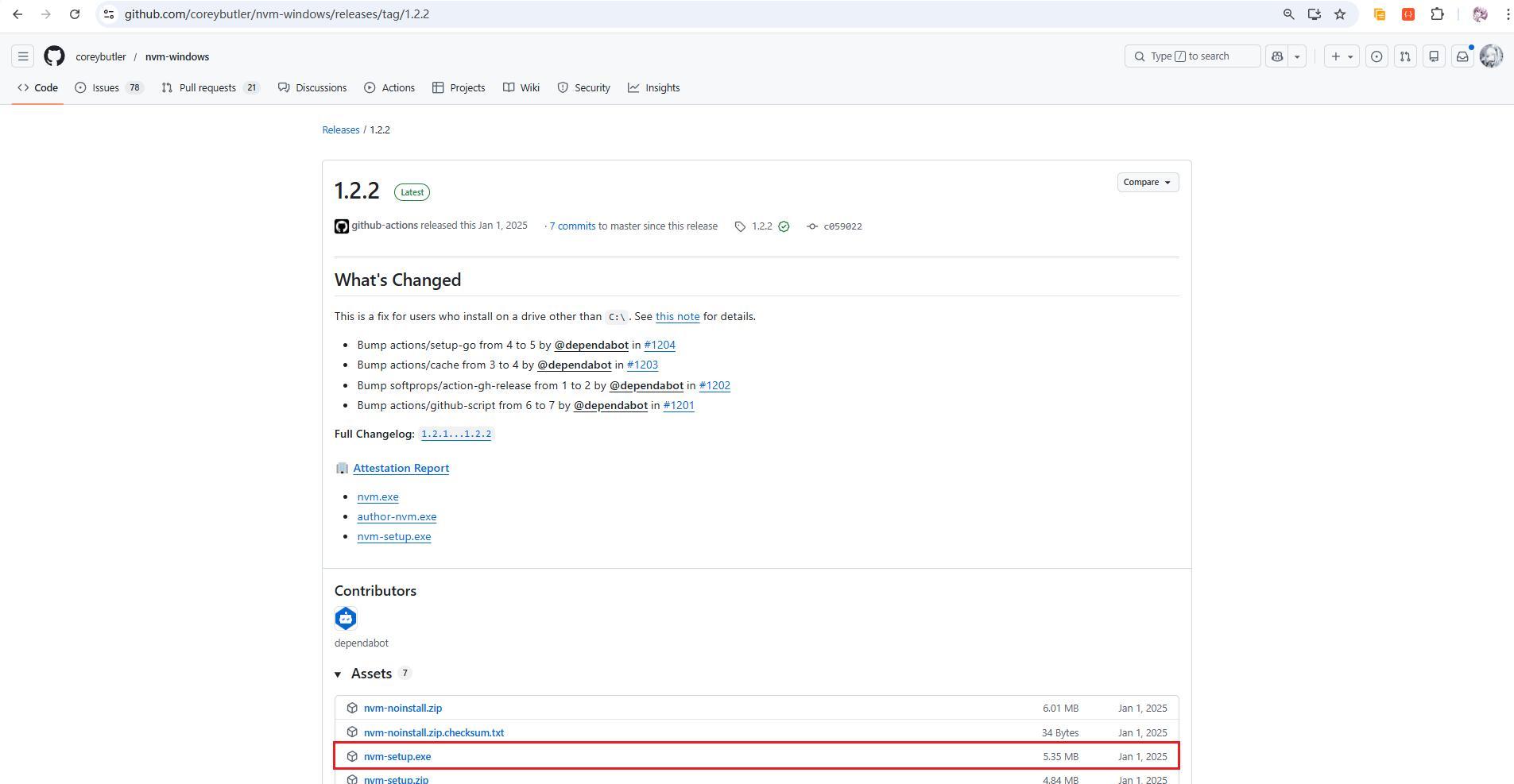
Task: Click the Type / to search field
Action: pos(1192,56)
